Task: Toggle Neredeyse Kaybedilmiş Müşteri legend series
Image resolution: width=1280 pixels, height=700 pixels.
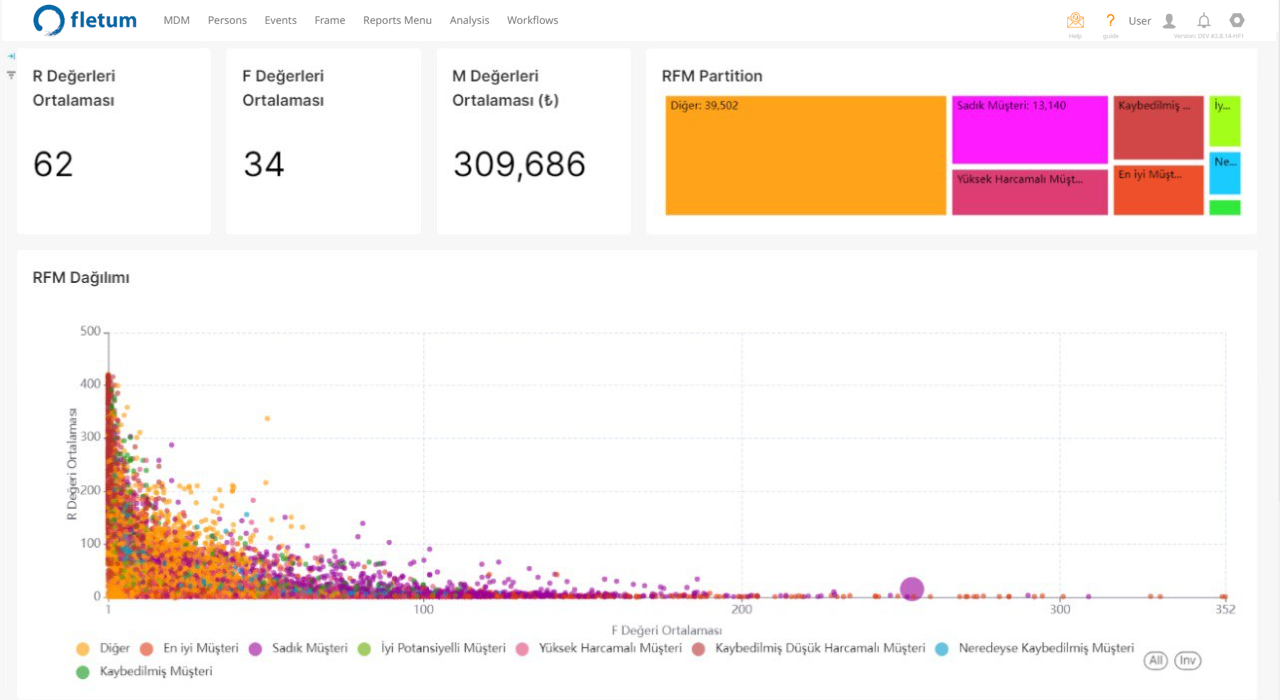Action: click(1034, 648)
